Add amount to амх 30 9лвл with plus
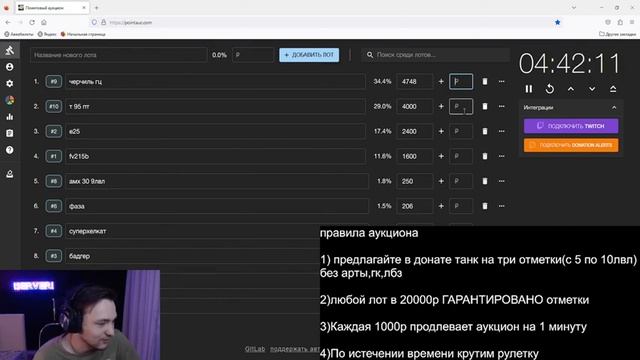This screenshot has width=640, height=360. tap(441, 181)
